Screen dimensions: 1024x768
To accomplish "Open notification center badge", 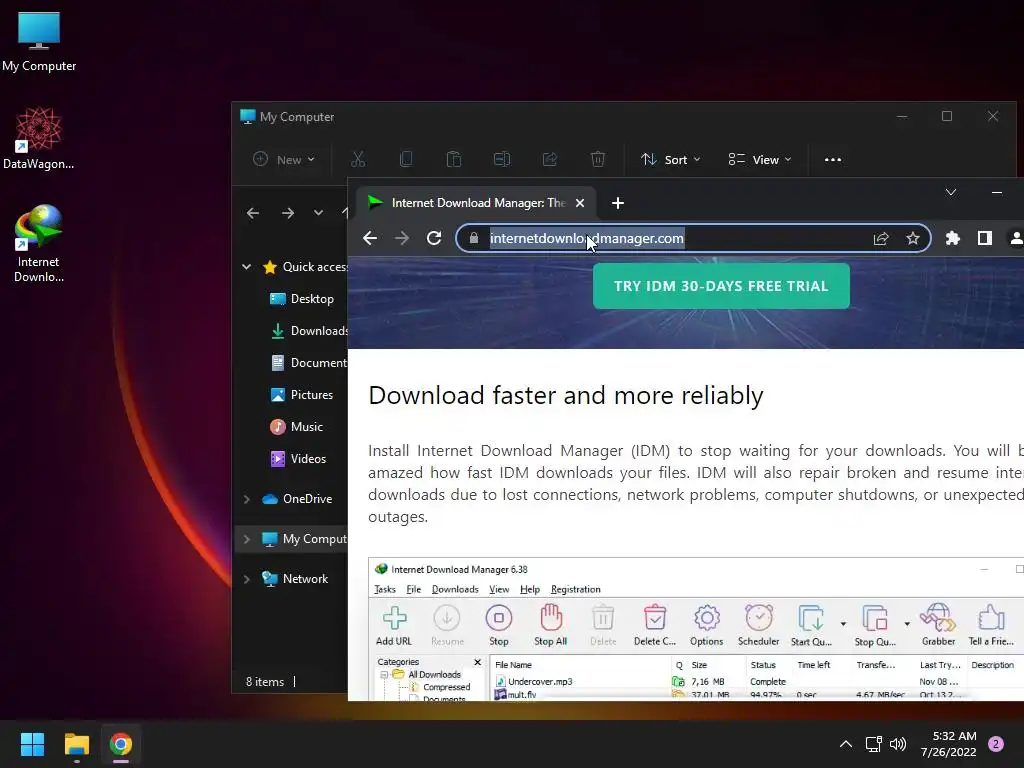I will (x=996, y=744).
